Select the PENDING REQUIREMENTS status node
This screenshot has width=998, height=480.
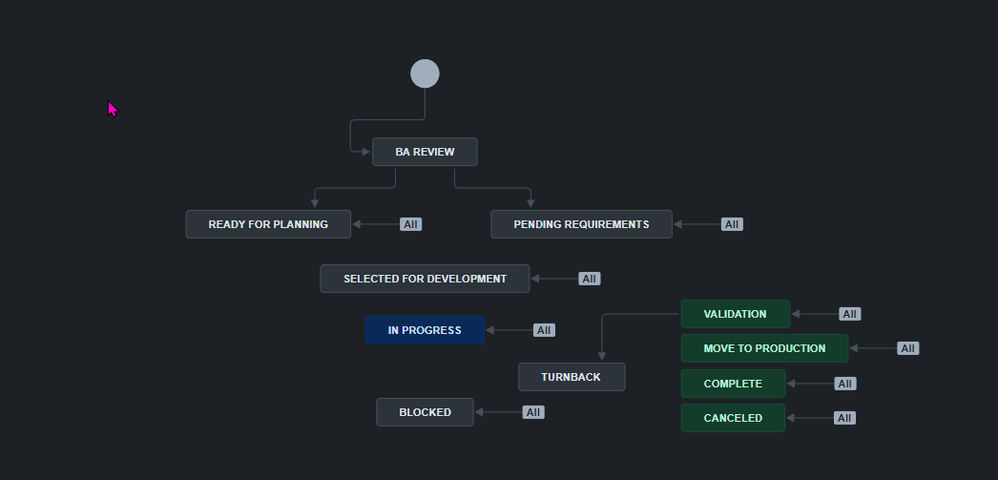click(581, 224)
